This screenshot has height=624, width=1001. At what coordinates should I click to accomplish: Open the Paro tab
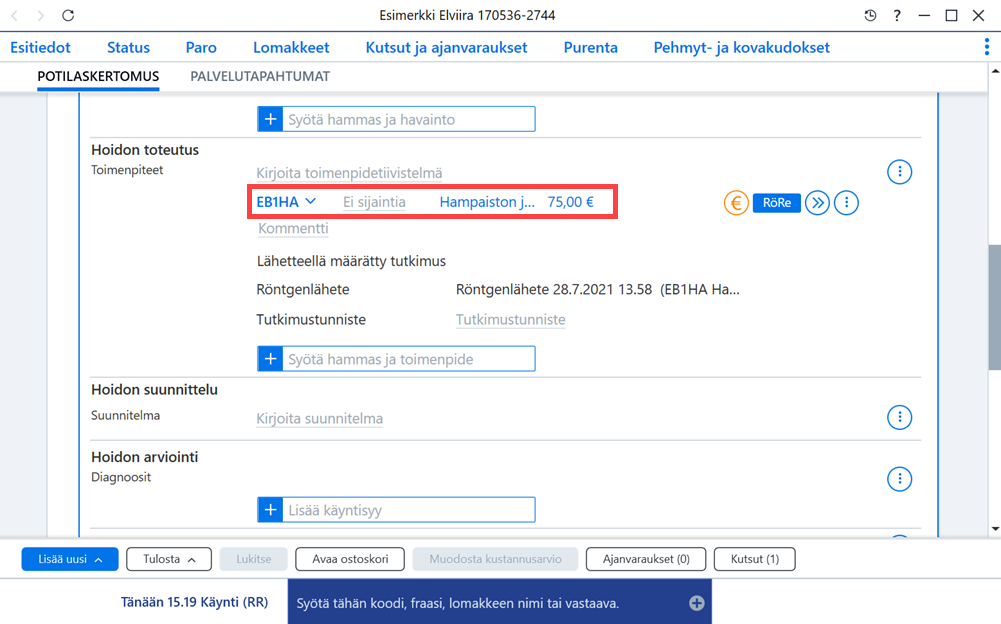click(x=201, y=47)
